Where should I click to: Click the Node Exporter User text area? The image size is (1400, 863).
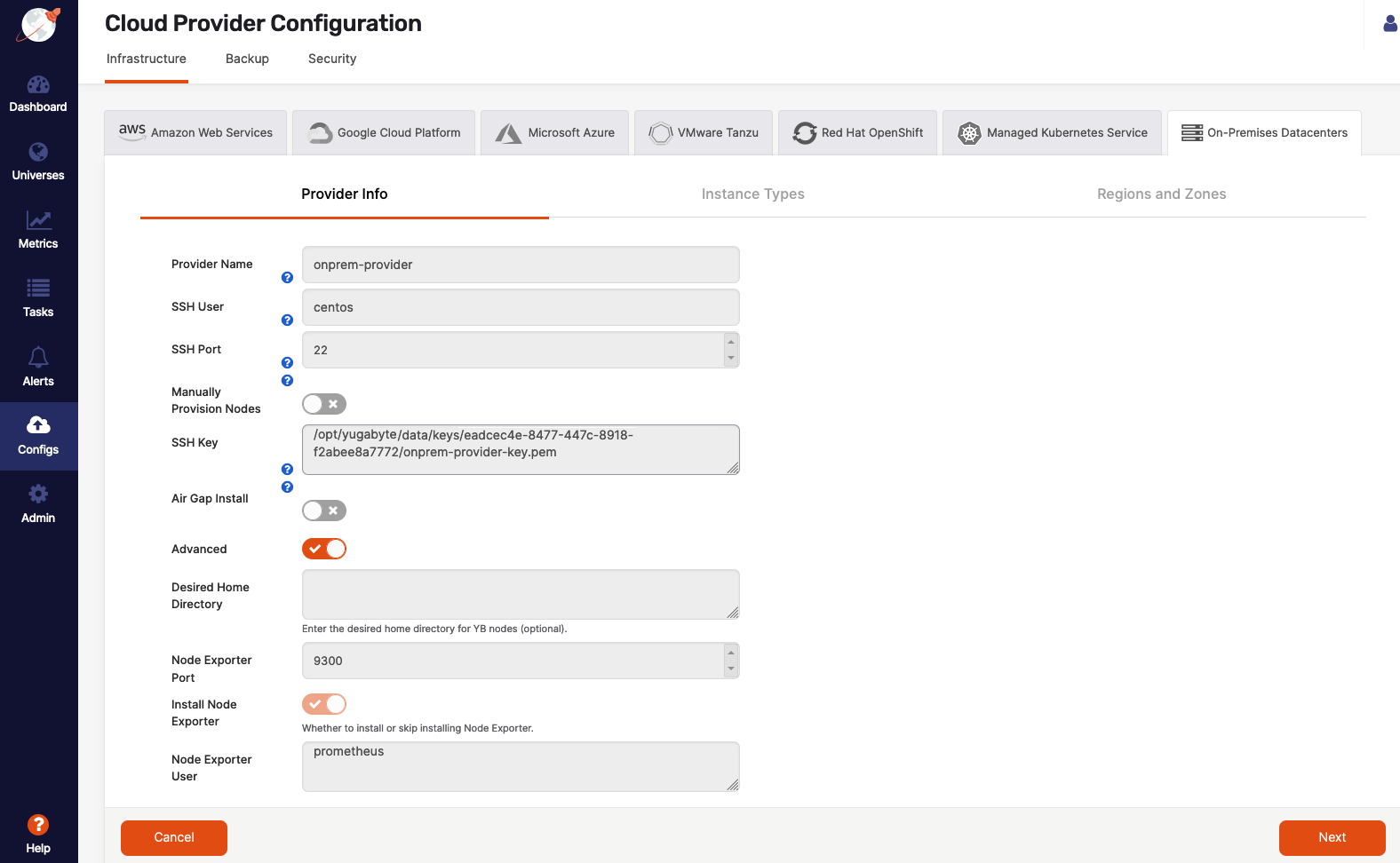pos(521,766)
